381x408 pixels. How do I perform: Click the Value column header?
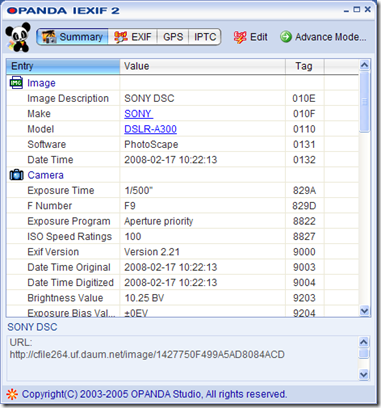[203, 66]
